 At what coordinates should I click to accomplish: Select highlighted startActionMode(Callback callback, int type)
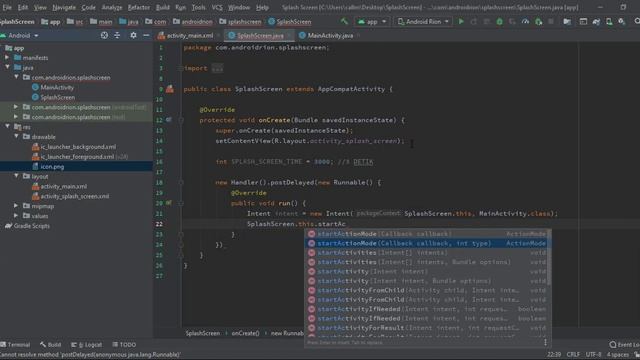[x=428, y=243]
